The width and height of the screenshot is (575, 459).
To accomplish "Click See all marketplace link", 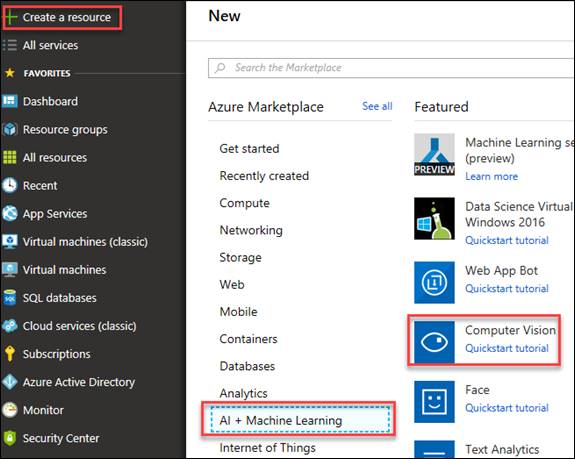I will point(377,106).
